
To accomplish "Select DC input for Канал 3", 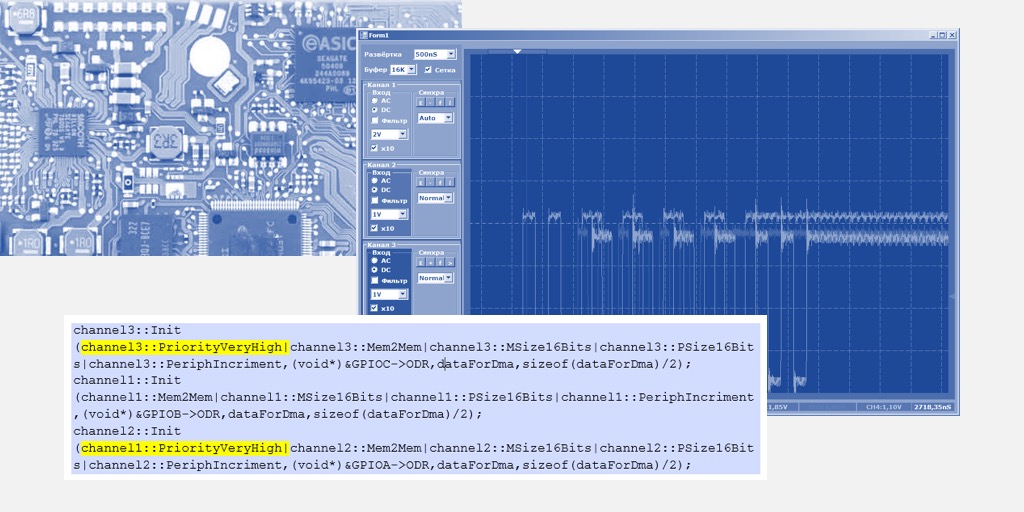I will (374, 270).
